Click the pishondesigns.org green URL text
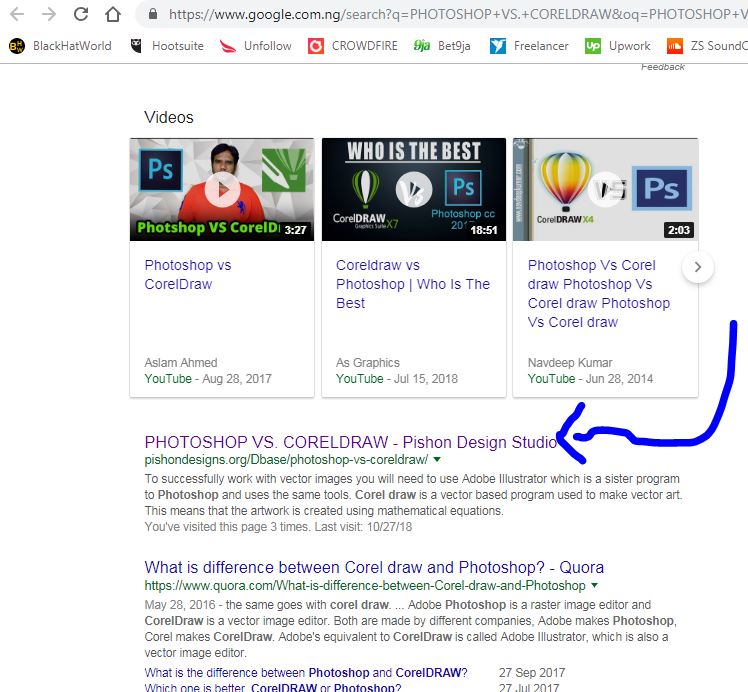This screenshot has height=692, width=748. [x=286, y=459]
